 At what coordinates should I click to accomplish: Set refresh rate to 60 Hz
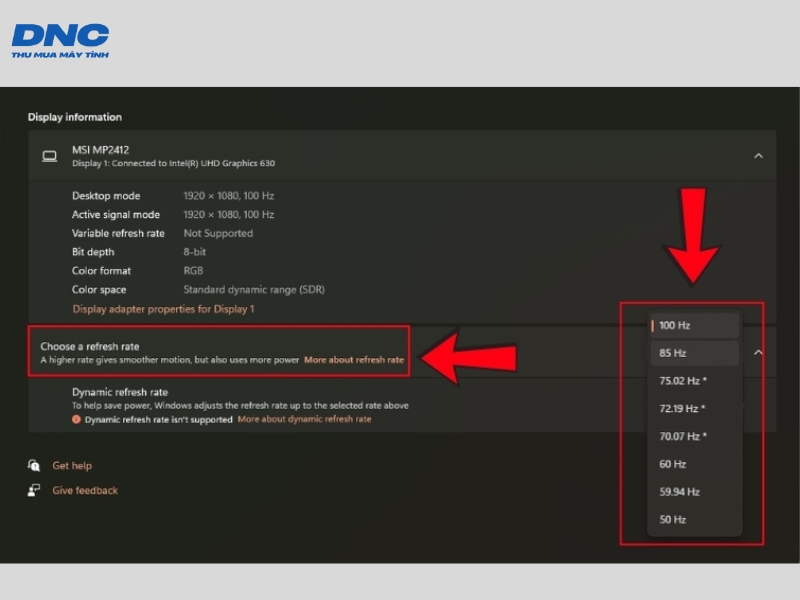(695, 464)
